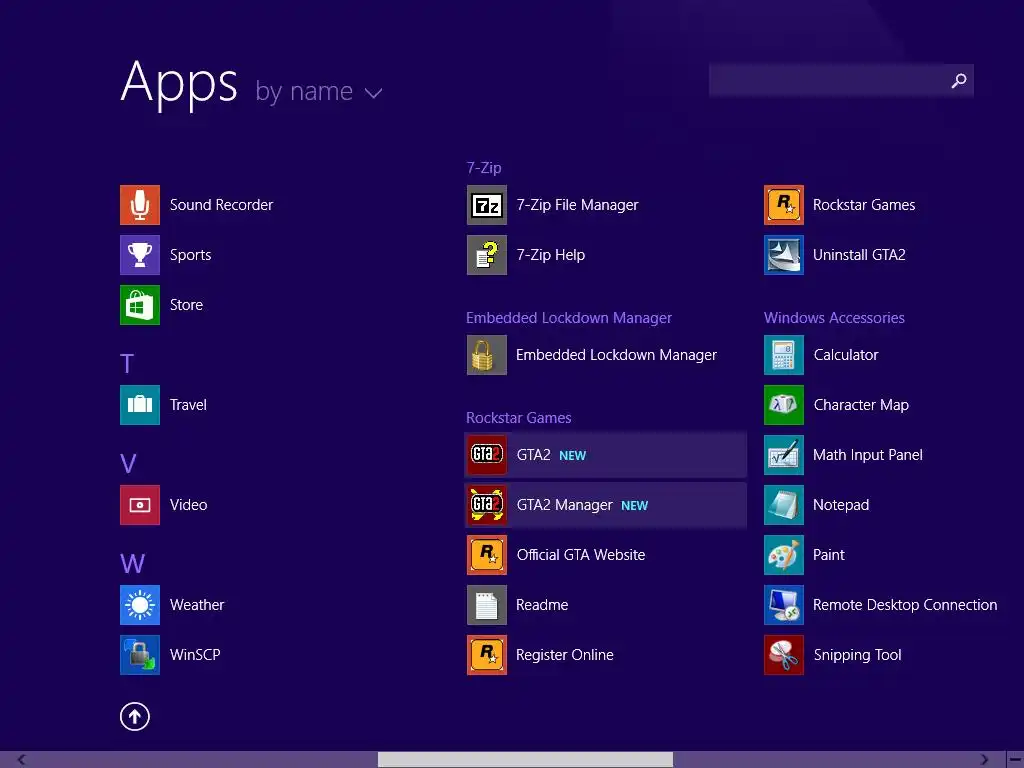Open the Weather sun icon
This screenshot has height=768, width=1024.
[140, 605]
